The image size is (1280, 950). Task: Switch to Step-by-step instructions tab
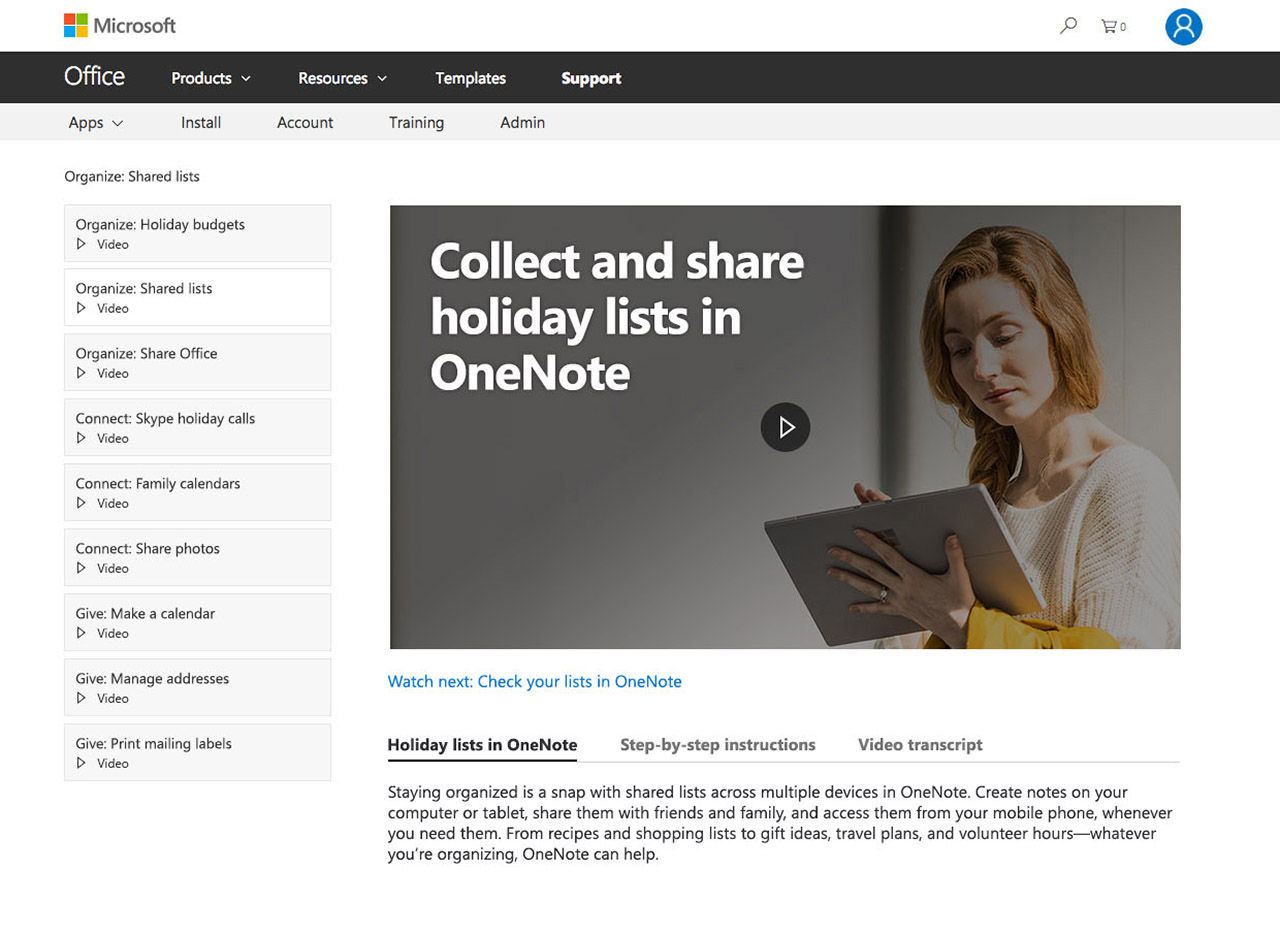tap(717, 745)
